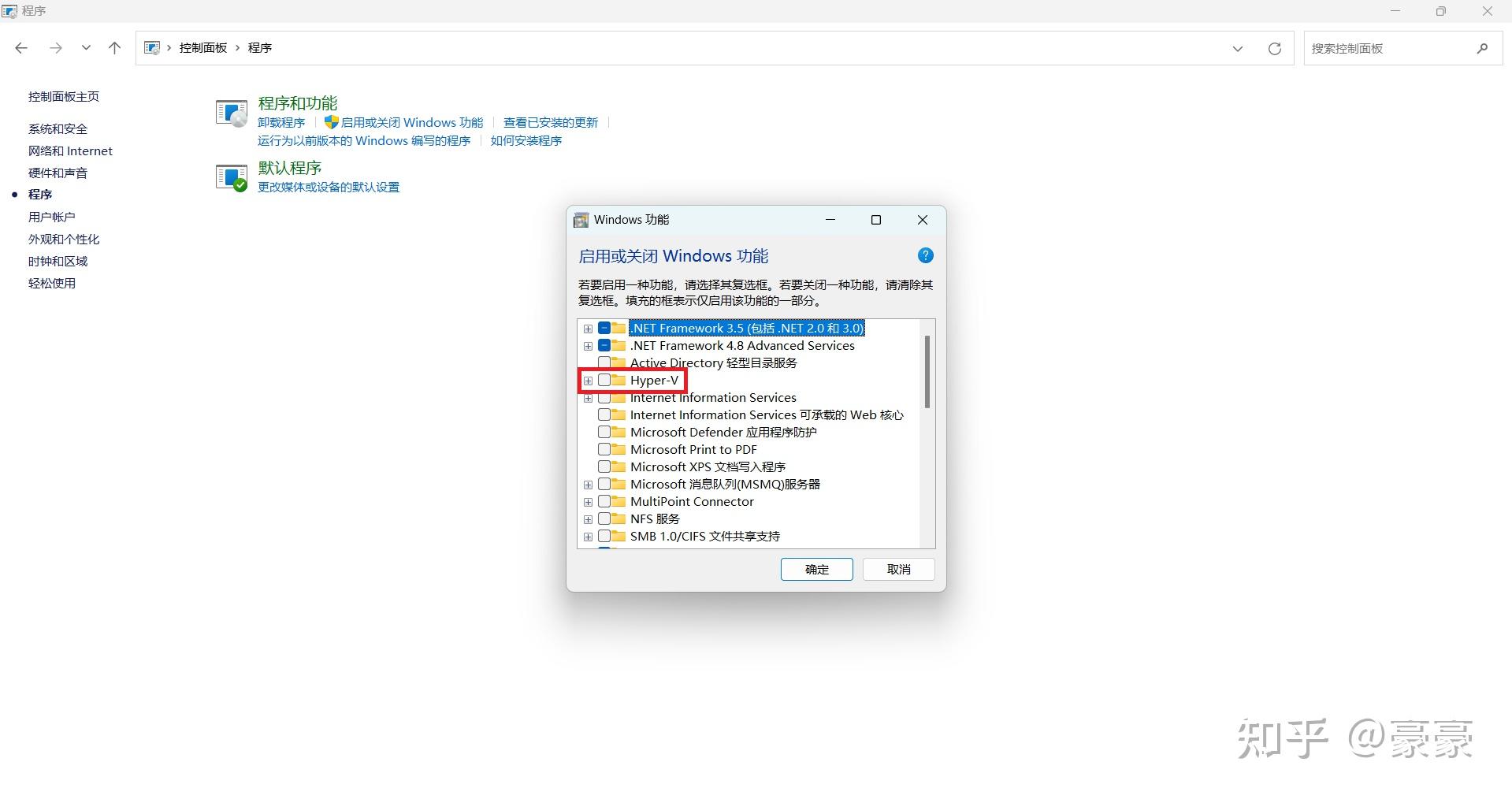
Task: Close the Windows 功能 dialog
Action: coord(923,220)
